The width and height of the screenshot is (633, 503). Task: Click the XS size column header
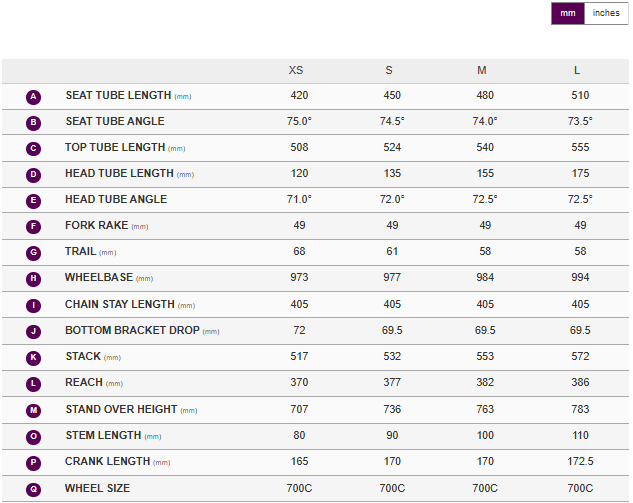coord(296,70)
